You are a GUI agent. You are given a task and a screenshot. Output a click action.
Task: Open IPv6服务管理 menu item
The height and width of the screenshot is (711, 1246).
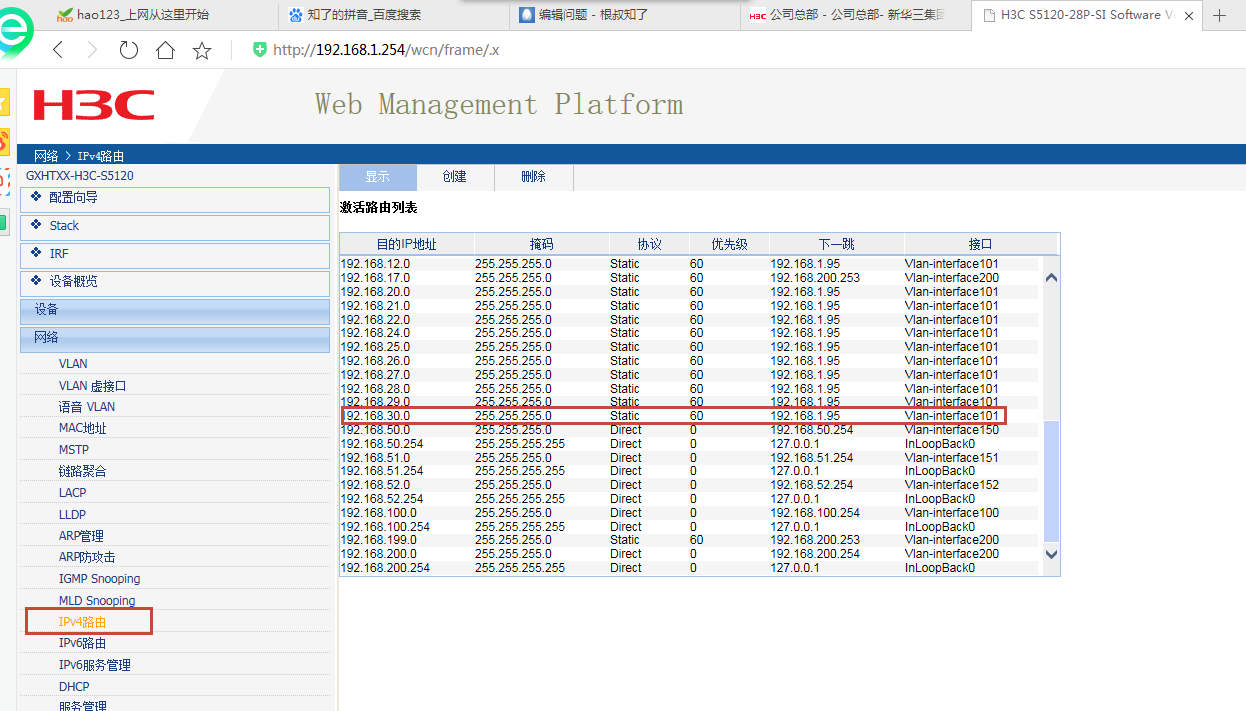[95, 666]
